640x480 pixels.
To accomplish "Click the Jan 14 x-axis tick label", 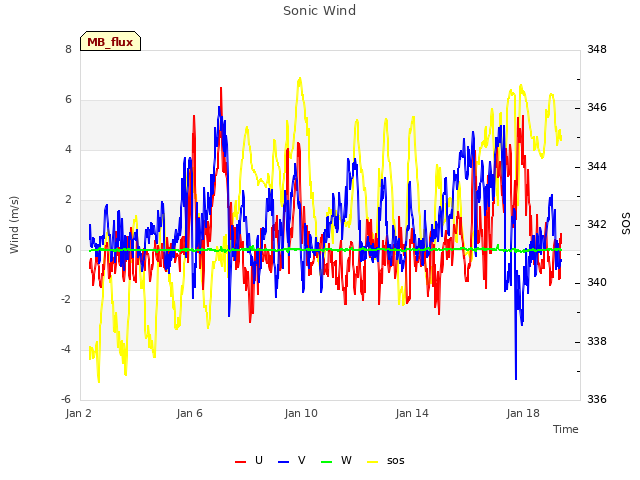I will pyautogui.click(x=412, y=413).
